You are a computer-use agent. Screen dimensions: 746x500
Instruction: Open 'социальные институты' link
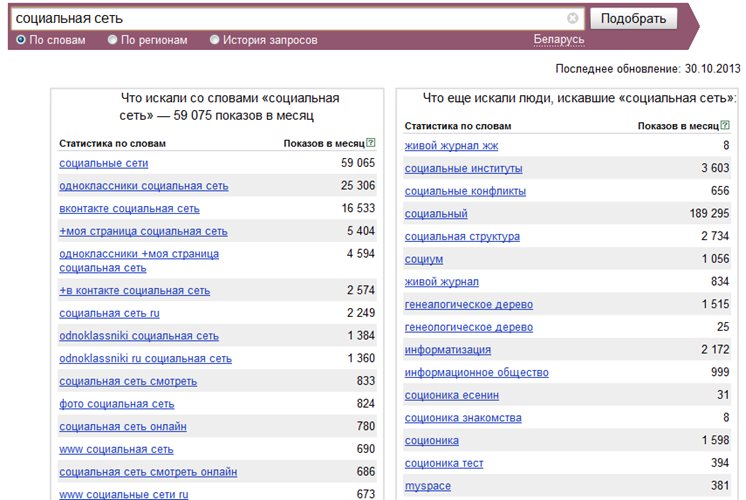tap(463, 168)
